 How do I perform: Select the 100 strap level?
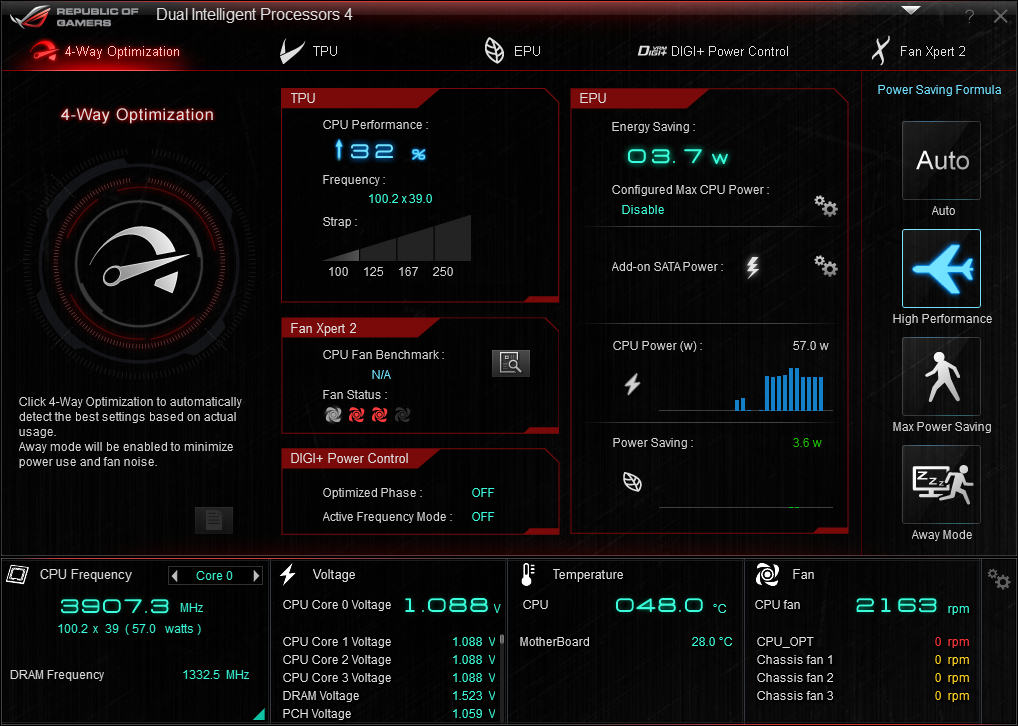[338, 271]
